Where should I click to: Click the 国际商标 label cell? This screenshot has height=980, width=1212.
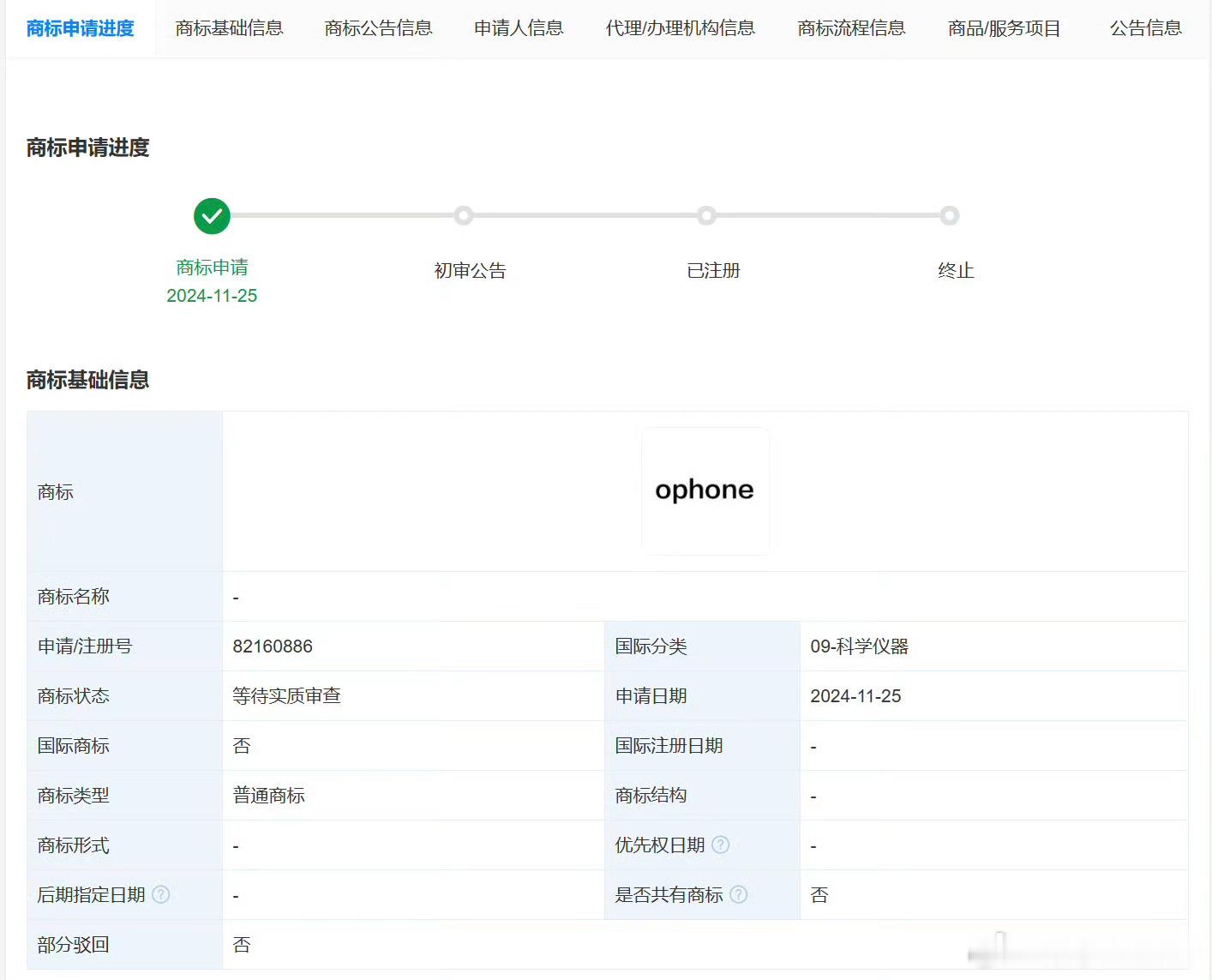[124, 746]
